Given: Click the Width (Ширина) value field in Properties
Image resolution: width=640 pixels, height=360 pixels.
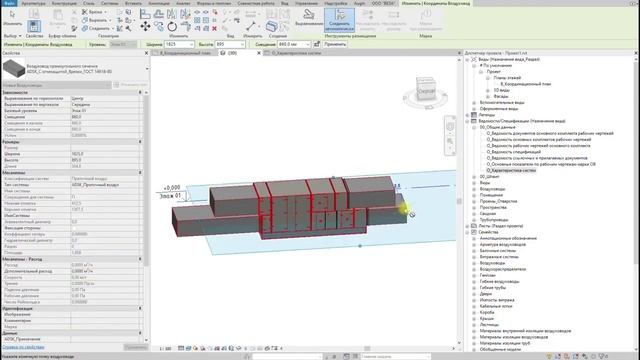Looking at the screenshot, I should tap(105, 154).
